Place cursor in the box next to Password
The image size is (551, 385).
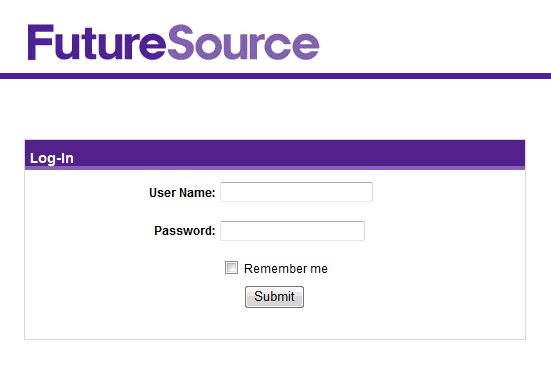pyautogui.click(x=292, y=231)
